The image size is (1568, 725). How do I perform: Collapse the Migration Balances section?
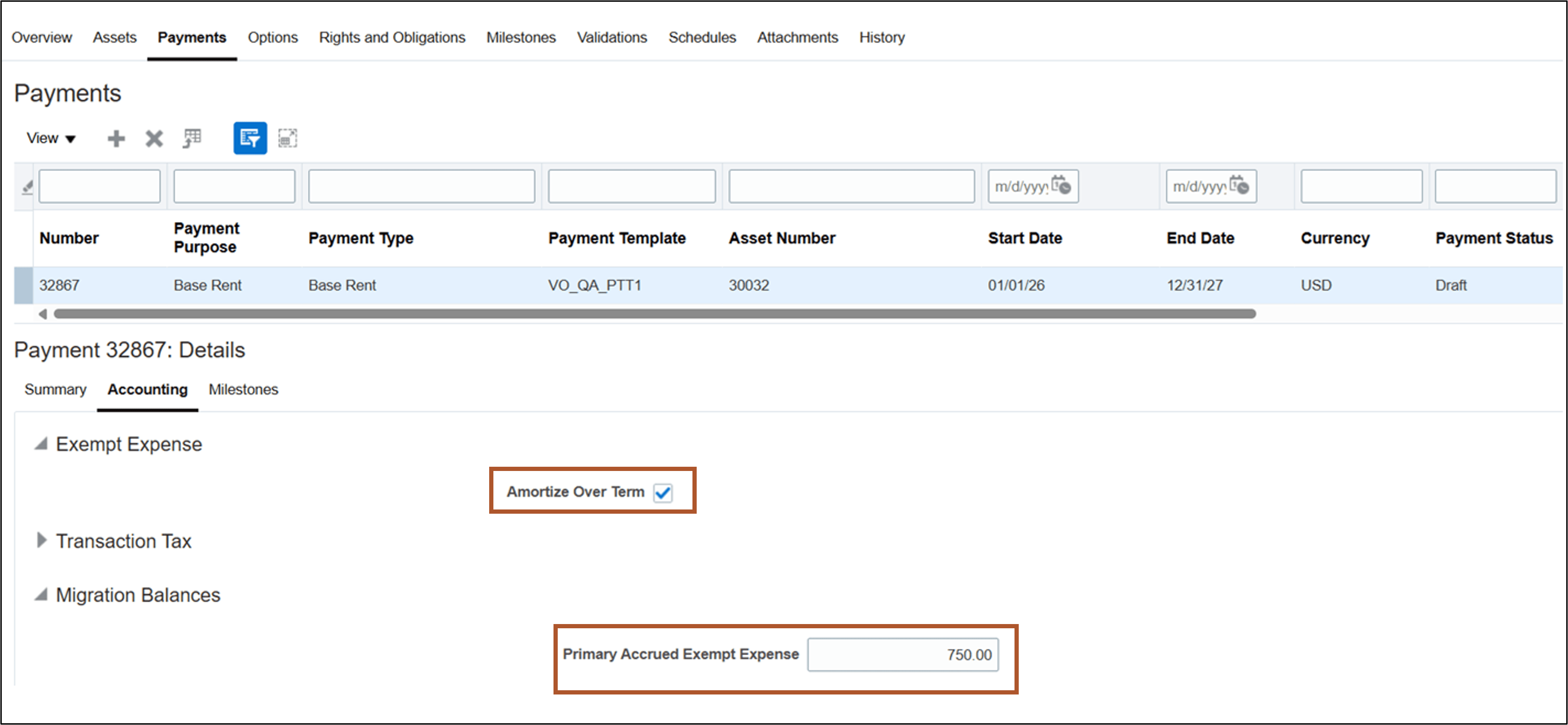point(41,595)
